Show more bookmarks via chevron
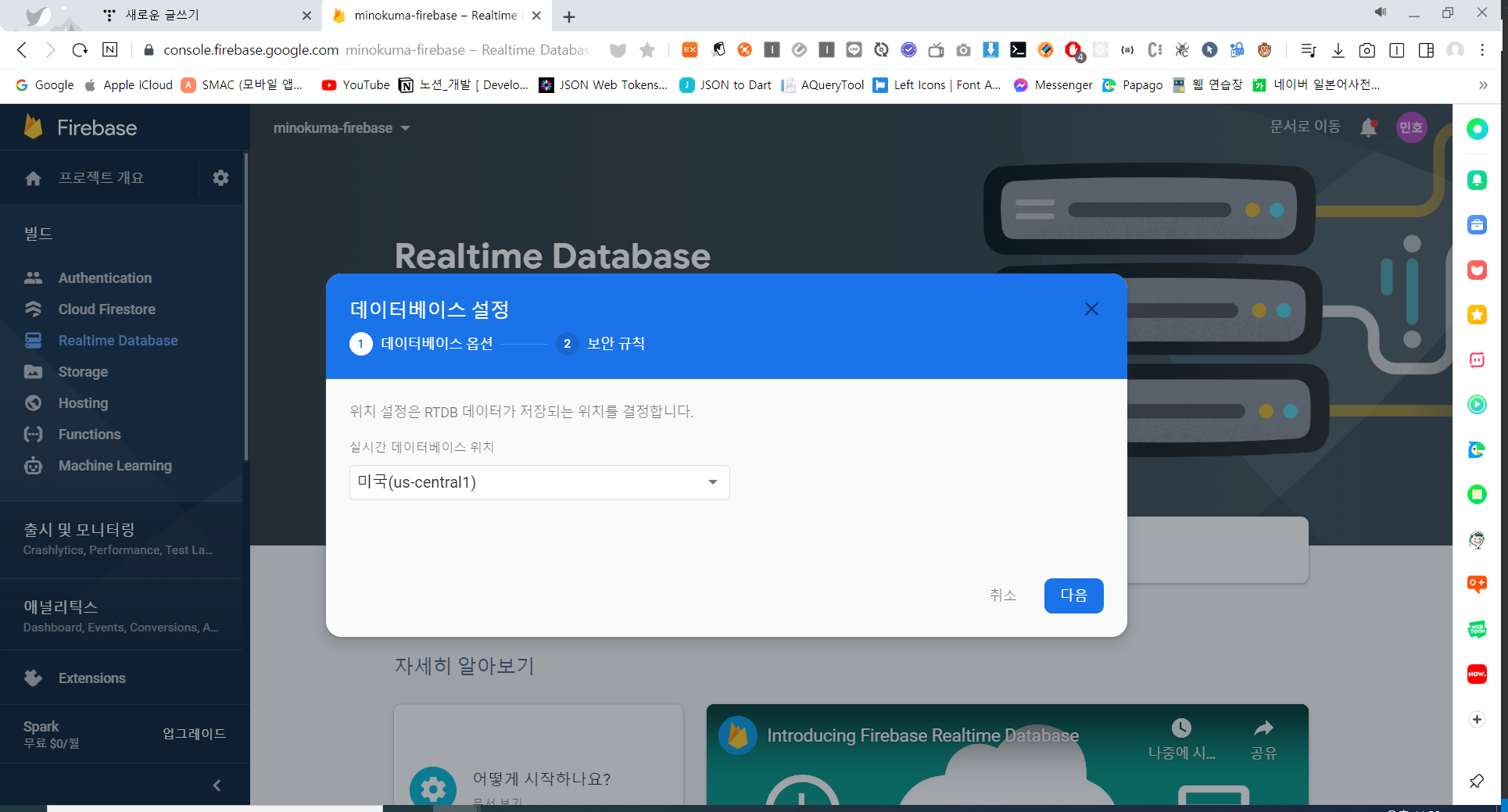1508x812 pixels. coord(1483,85)
